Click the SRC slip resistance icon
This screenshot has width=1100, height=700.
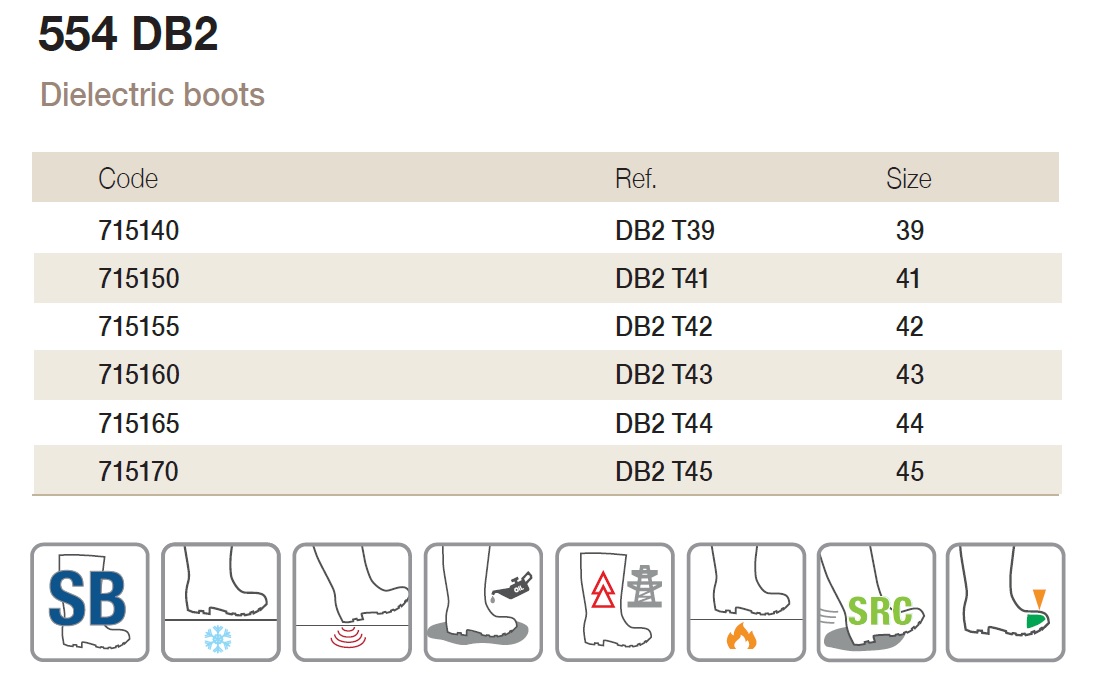tap(876, 602)
